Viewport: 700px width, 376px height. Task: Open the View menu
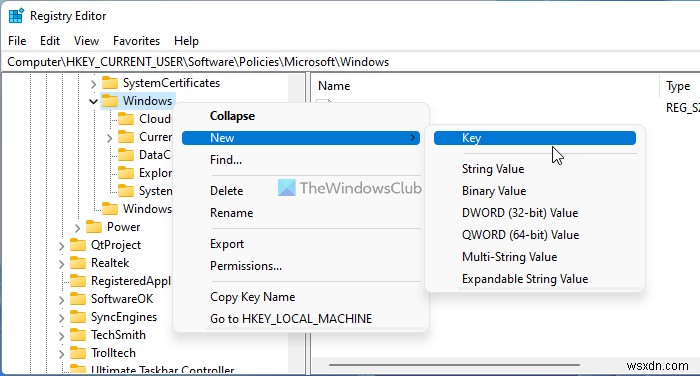86,41
